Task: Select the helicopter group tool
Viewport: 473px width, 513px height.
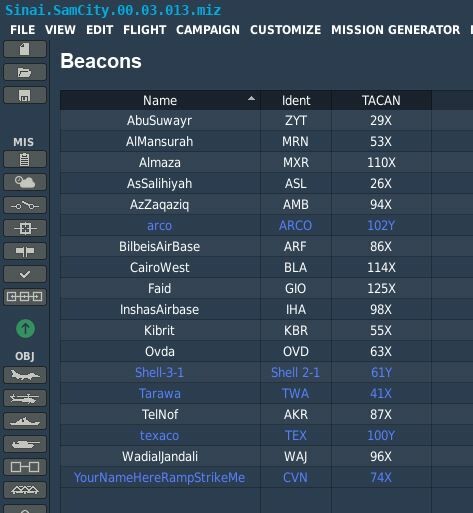Action: [25, 398]
